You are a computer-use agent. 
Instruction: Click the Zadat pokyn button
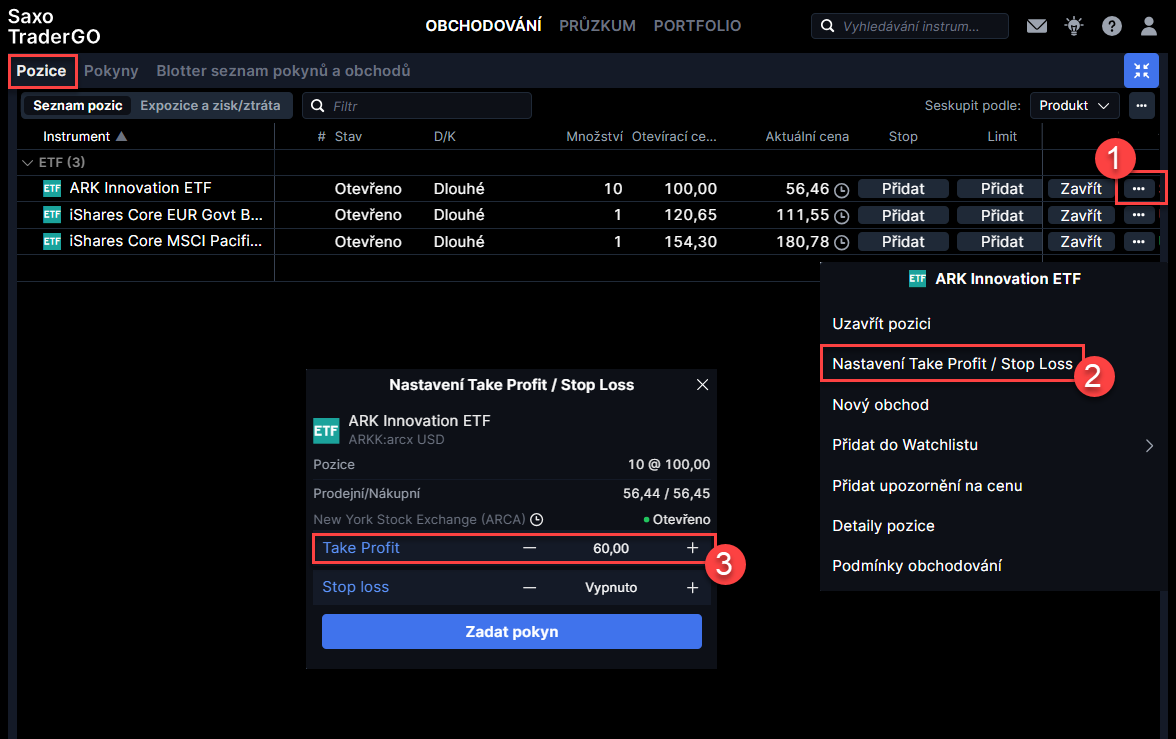point(512,632)
